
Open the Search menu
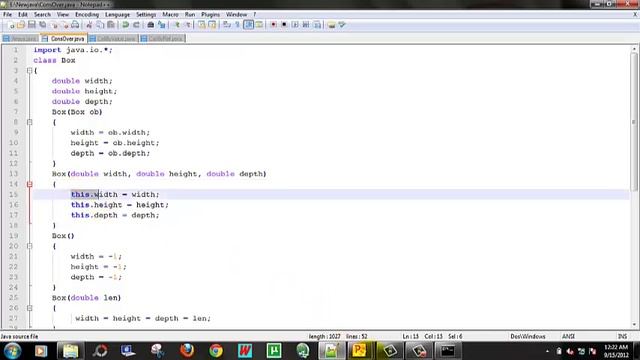tap(42, 14)
